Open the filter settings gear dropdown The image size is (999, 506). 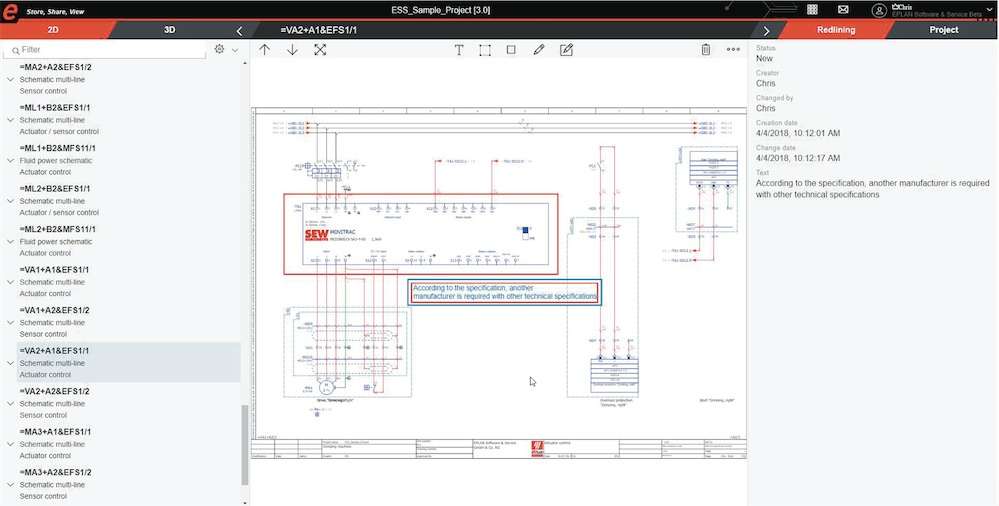[225, 49]
